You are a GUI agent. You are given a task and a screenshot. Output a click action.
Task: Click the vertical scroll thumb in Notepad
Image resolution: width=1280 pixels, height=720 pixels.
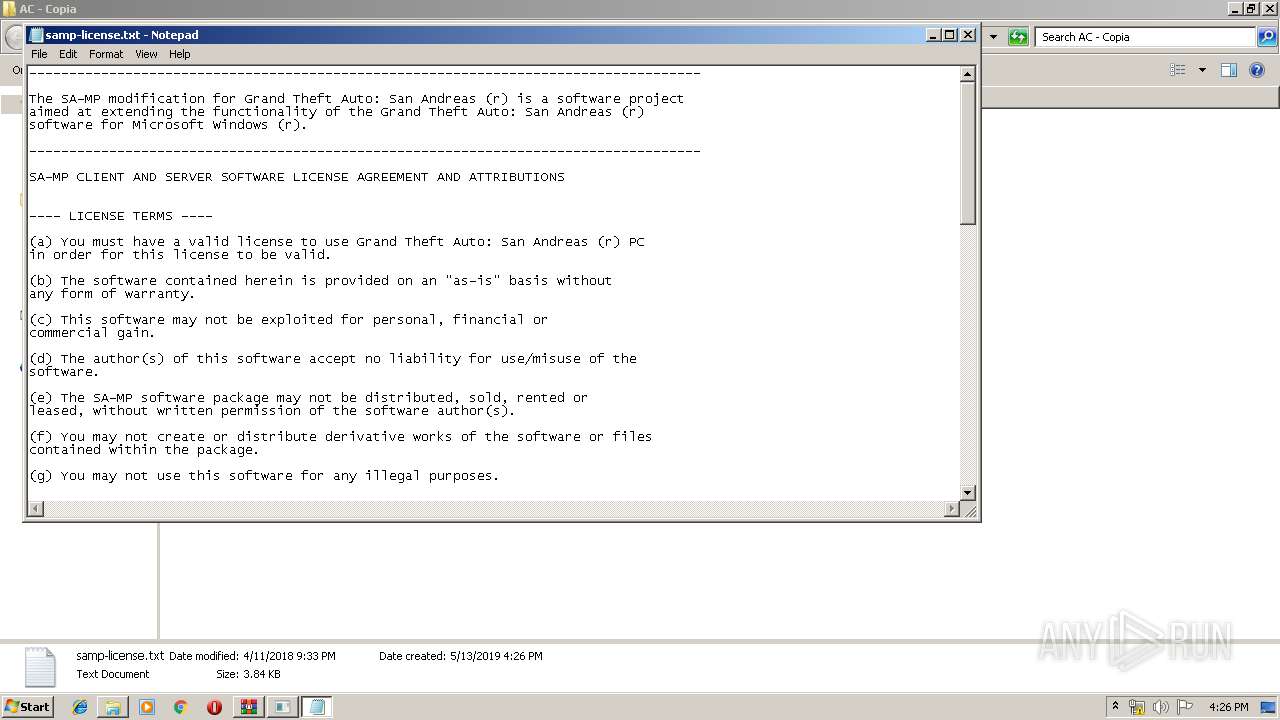point(967,152)
